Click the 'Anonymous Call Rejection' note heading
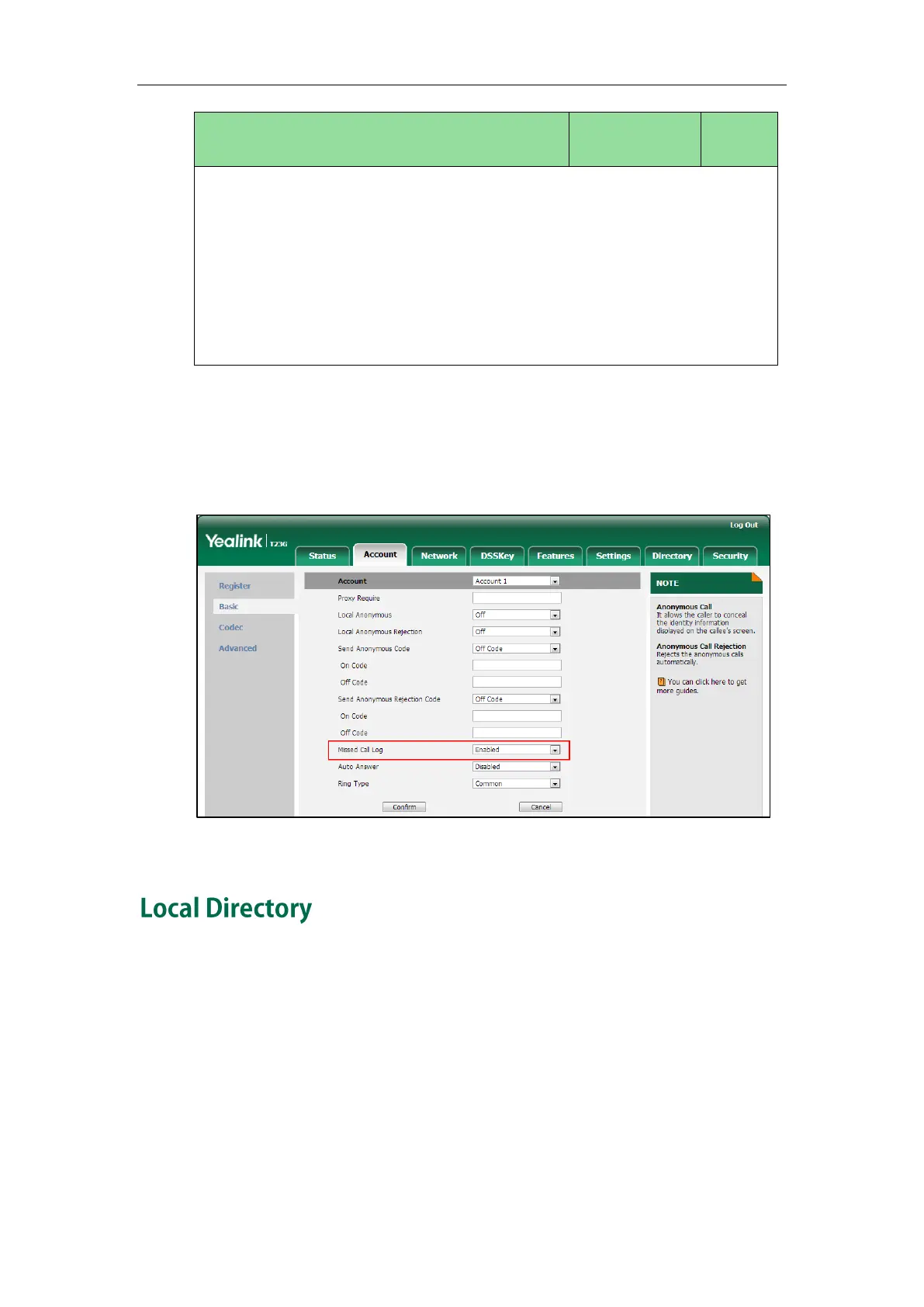The image size is (924, 1307). [701, 647]
